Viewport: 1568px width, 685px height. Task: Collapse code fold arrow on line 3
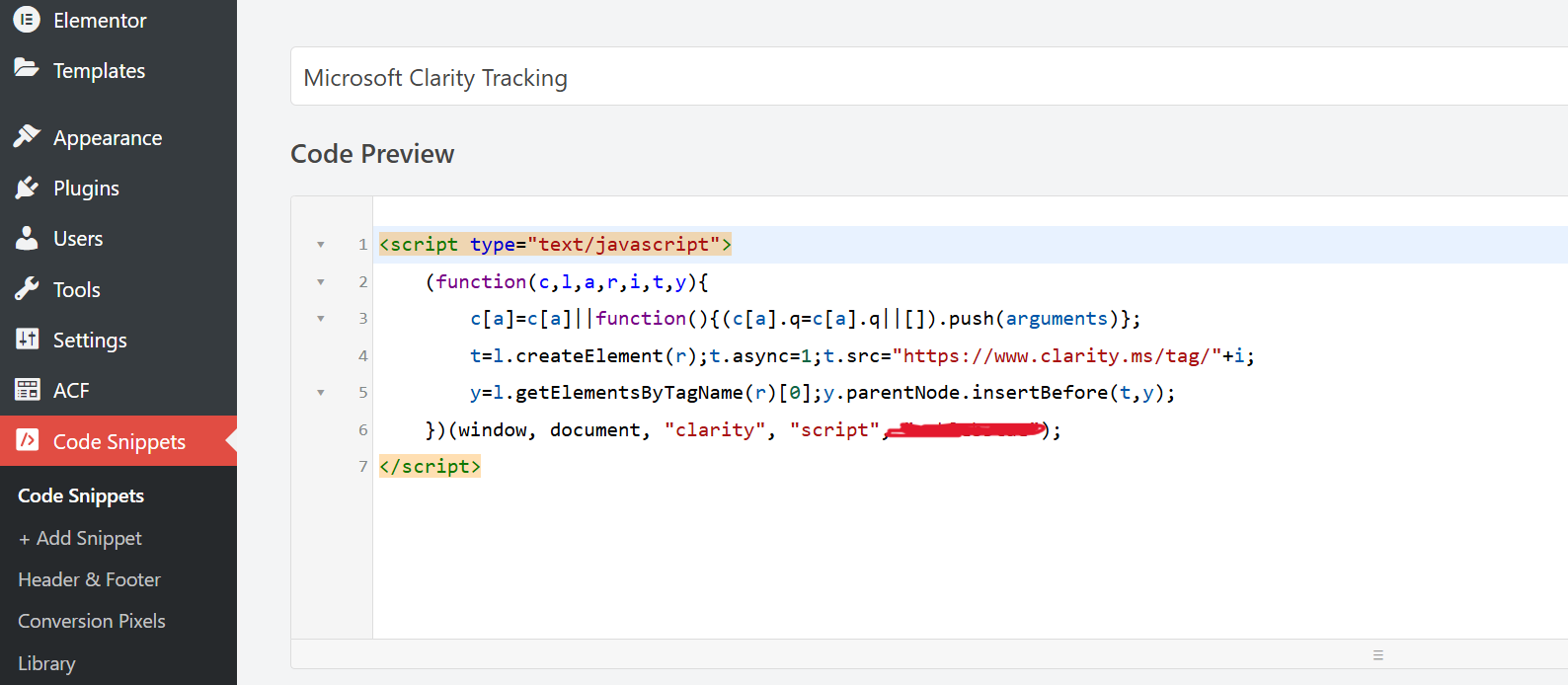pyautogui.click(x=321, y=319)
